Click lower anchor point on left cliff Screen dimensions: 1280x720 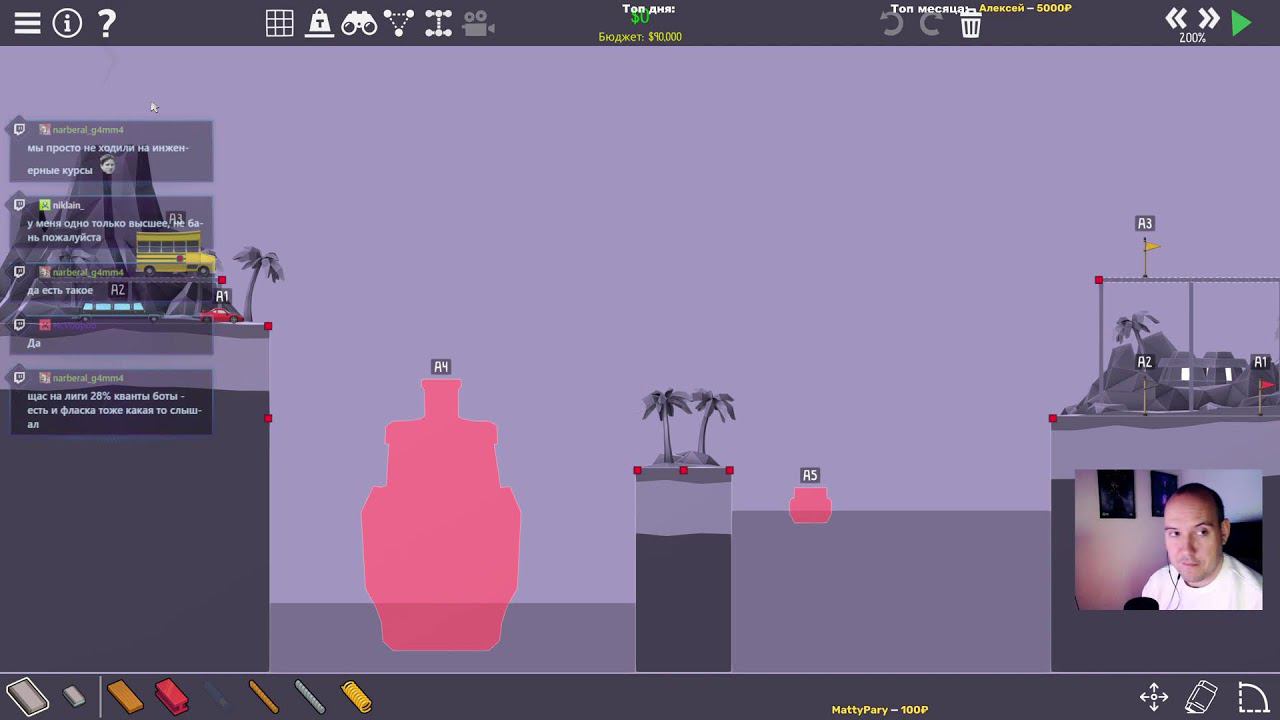click(268, 418)
